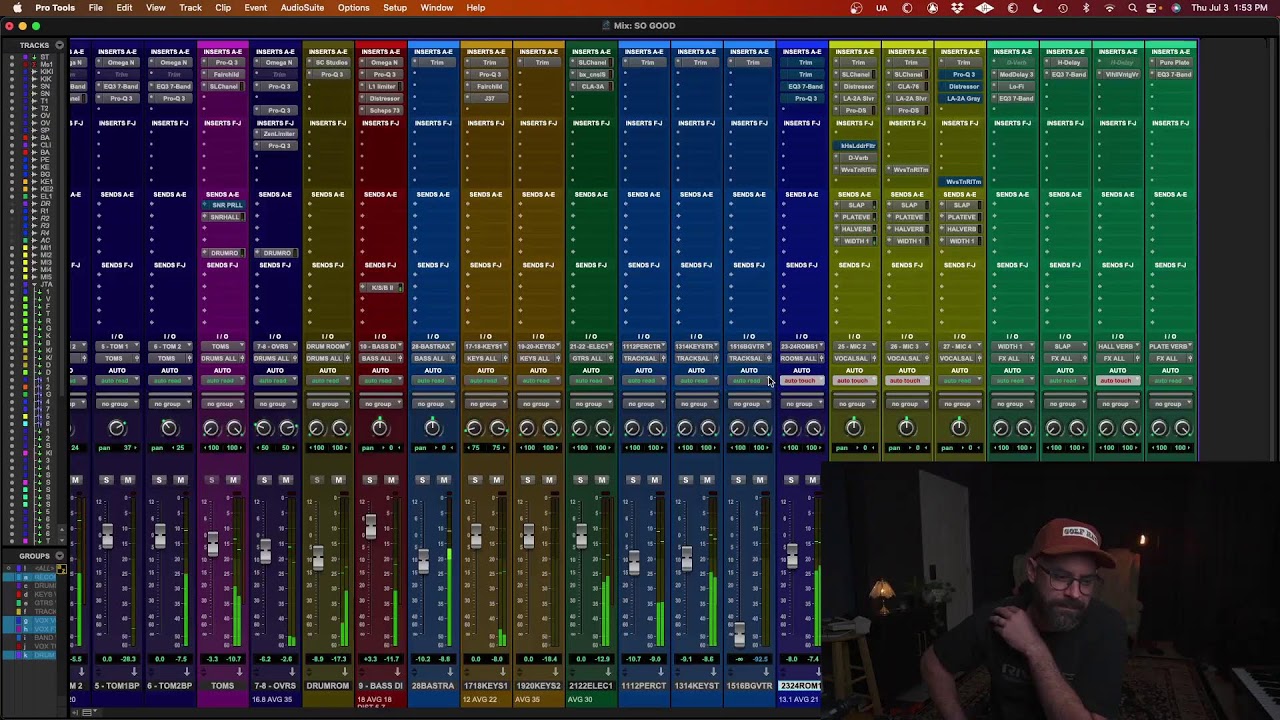Click the pan knob on 9-BASS DI track
Image resolution: width=1280 pixels, height=720 pixels.
(380, 429)
